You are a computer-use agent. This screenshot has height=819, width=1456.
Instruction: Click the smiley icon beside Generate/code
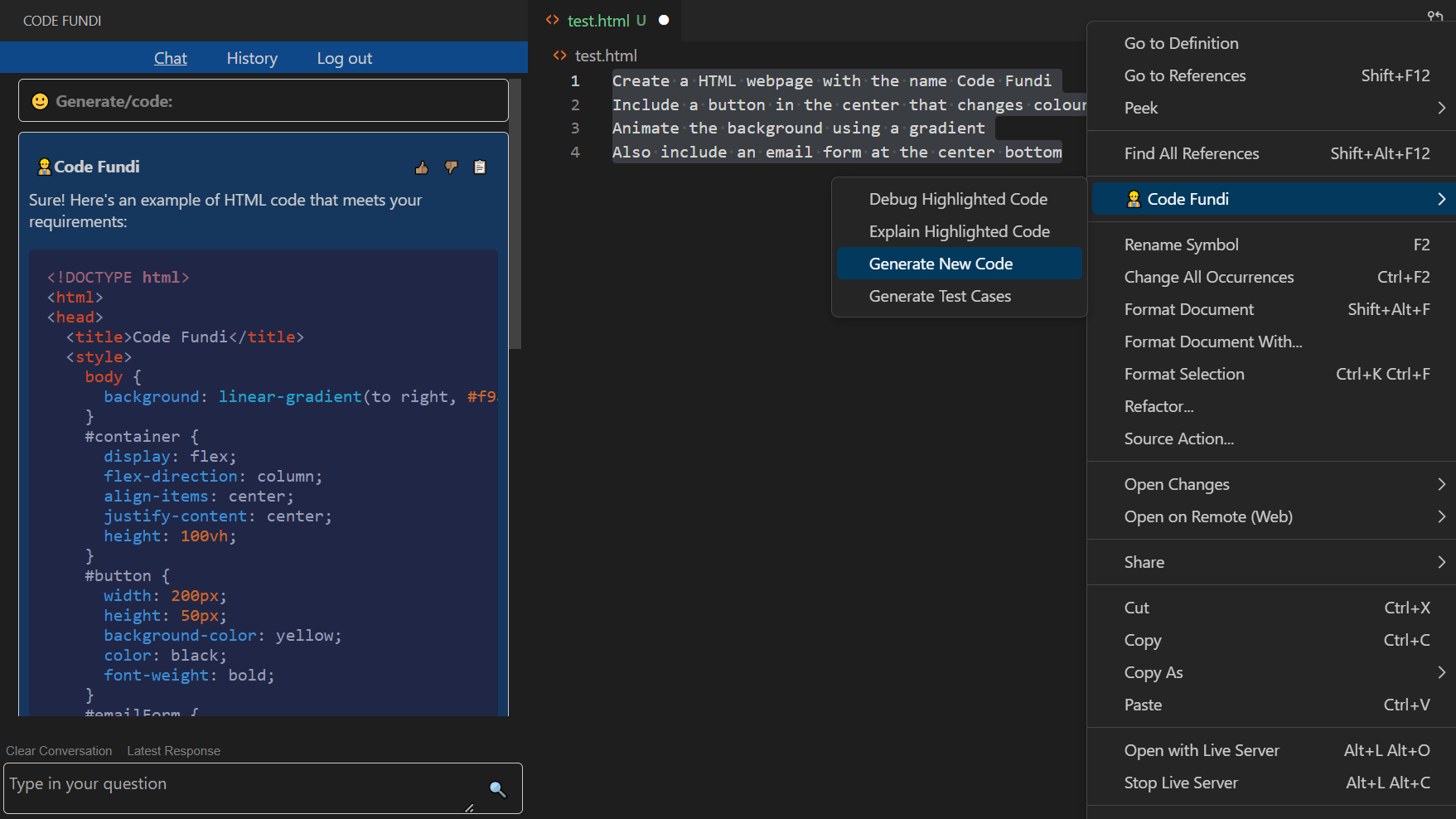(40, 101)
